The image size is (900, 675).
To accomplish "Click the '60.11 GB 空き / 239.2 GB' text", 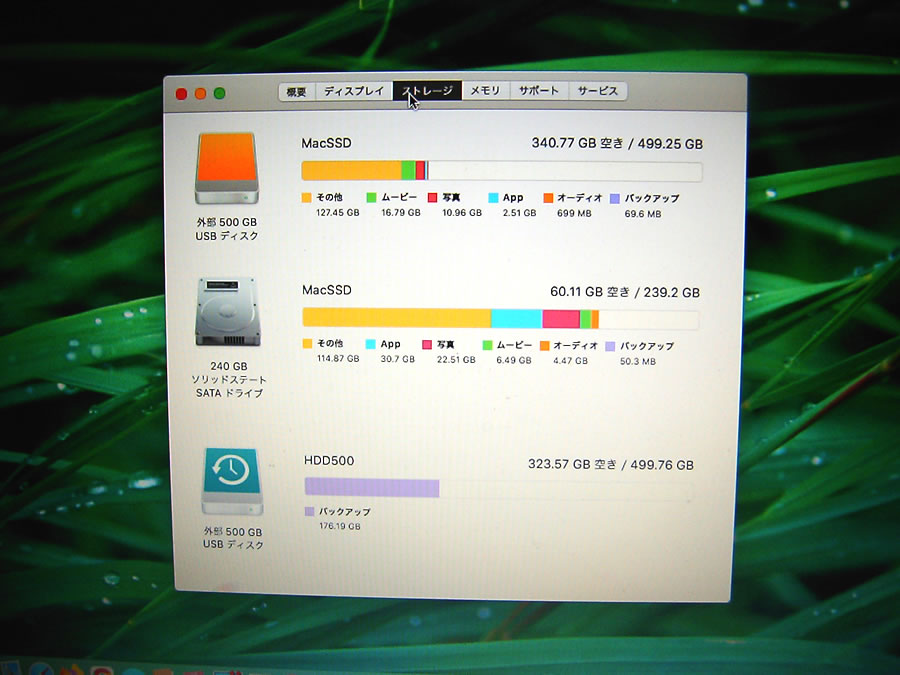I will 625,292.
